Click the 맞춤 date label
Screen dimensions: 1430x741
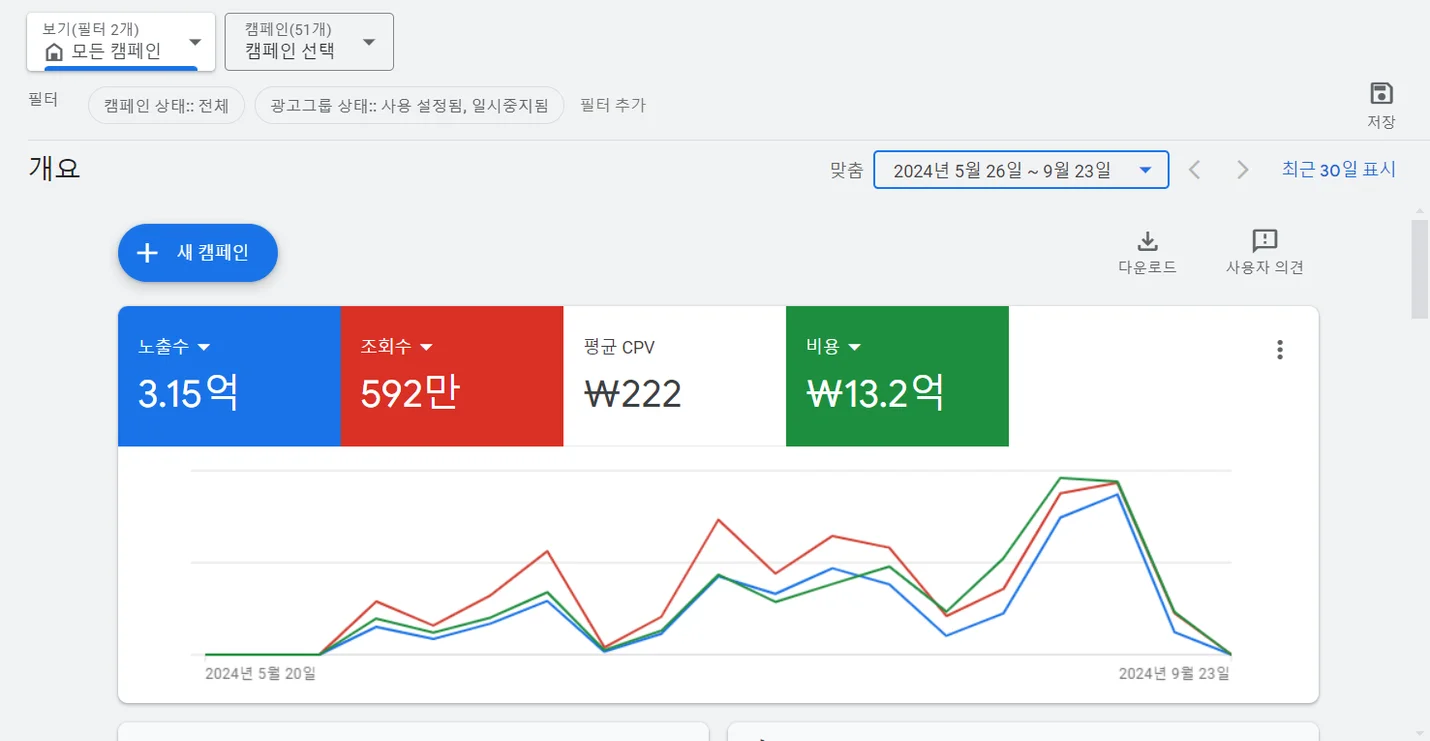tap(846, 171)
